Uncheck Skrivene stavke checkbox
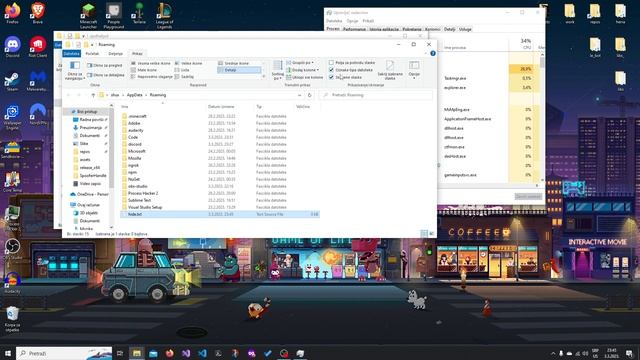Viewport: 640px width, 360px height. [331, 77]
